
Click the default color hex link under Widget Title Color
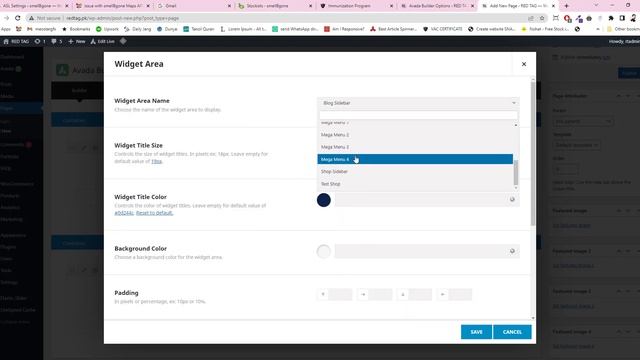(x=124, y=213)
